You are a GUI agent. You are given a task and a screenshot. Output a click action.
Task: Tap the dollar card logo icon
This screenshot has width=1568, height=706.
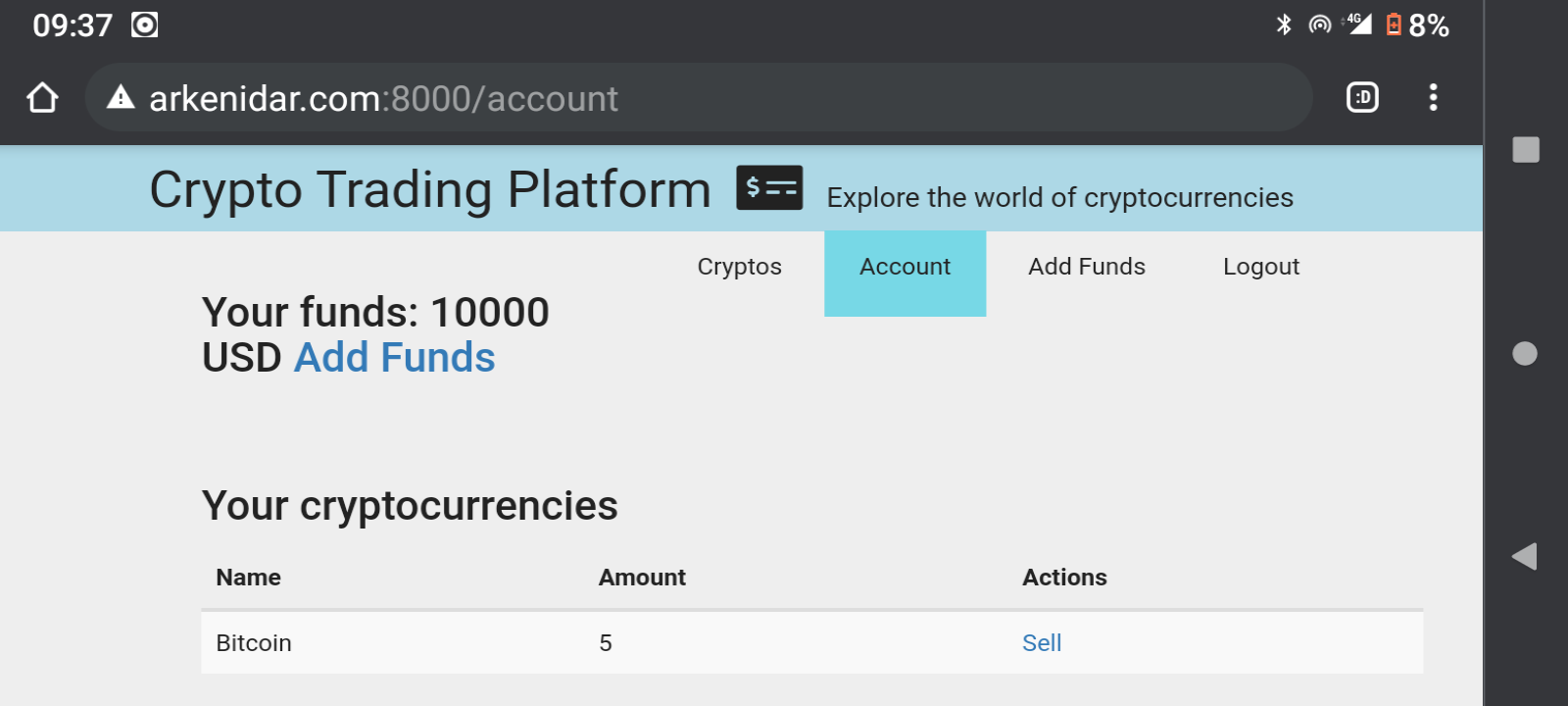pos(769,187)
